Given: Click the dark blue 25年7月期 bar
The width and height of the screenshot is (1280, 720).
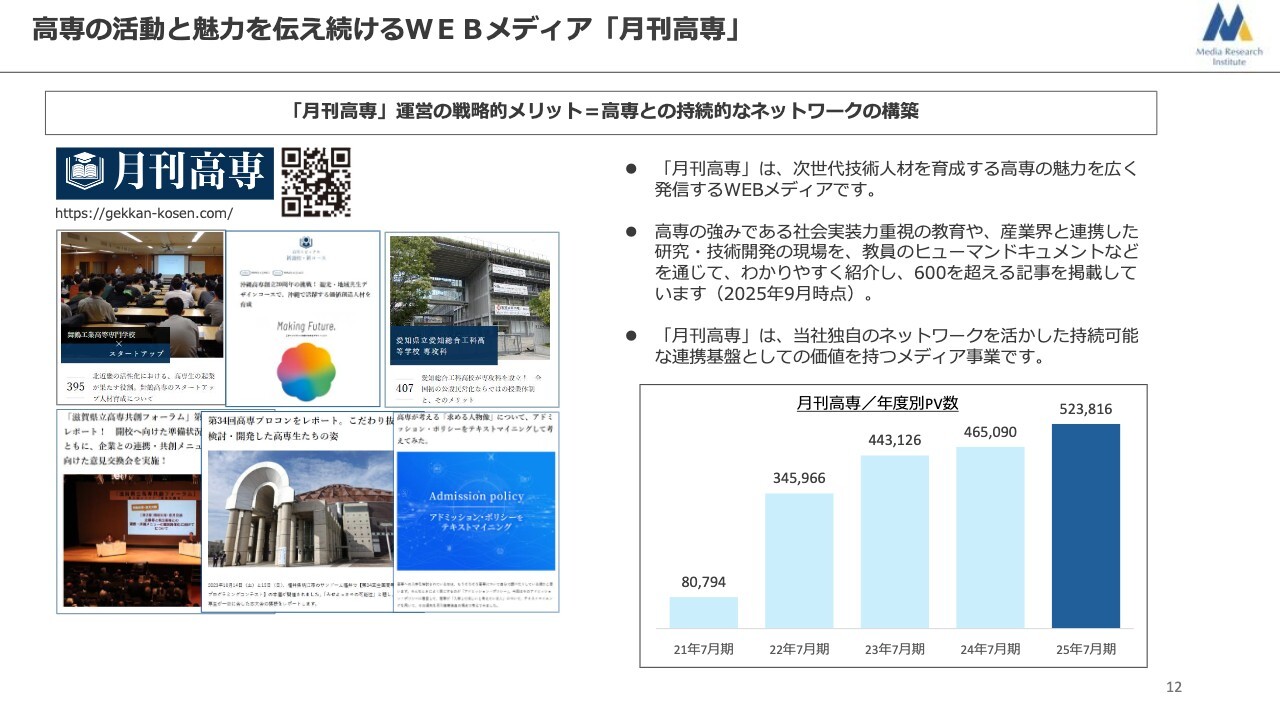Looking at the screenshot, I should click(1085, 525).
